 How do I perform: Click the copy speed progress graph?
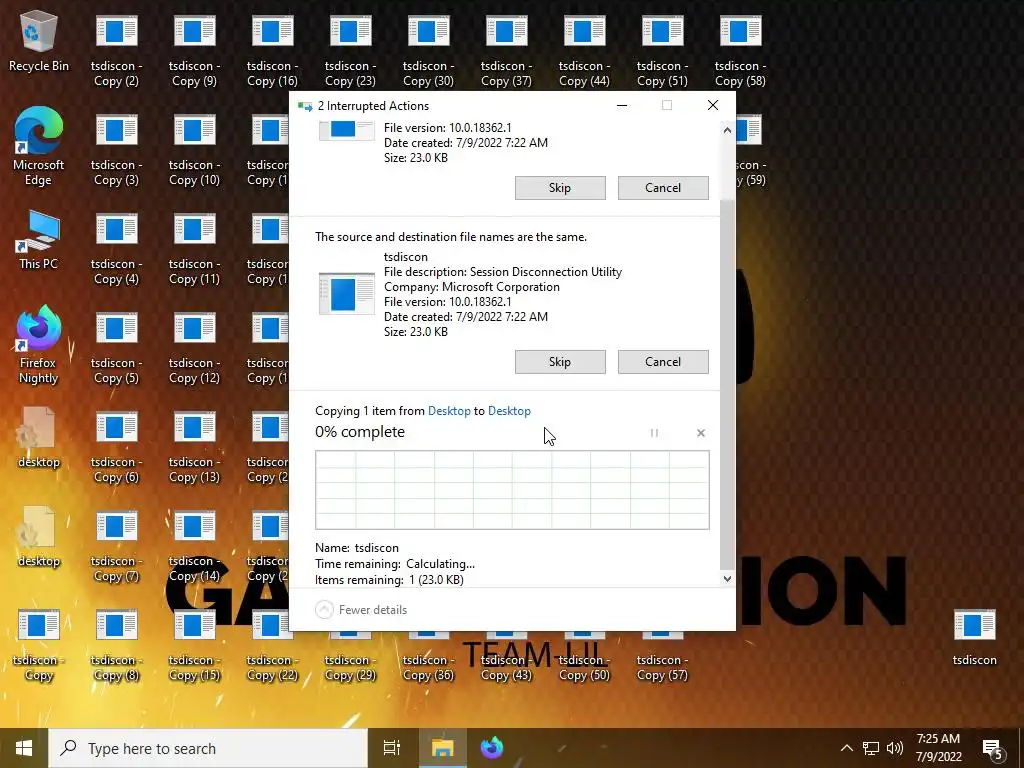(512, 490)
